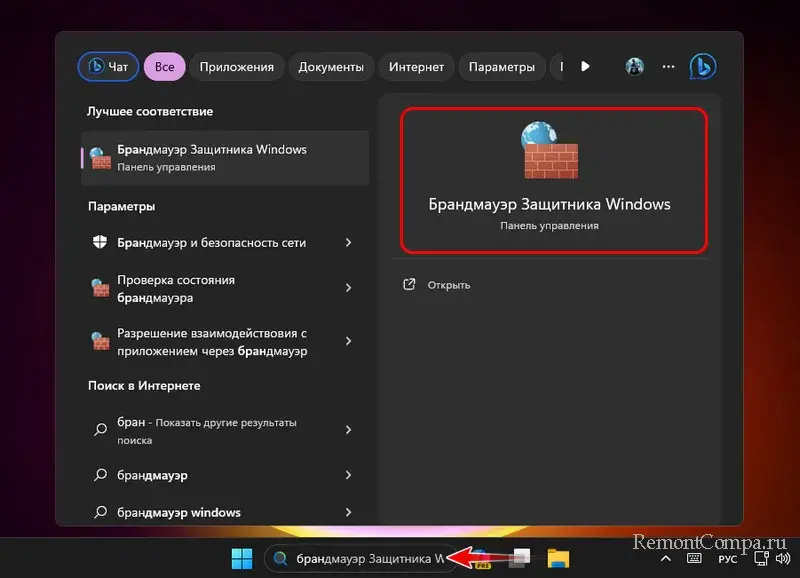The width and height of the screenshot is (800, 578).
Task: Open the Bing Chat tab
Action: pos(108,67)
